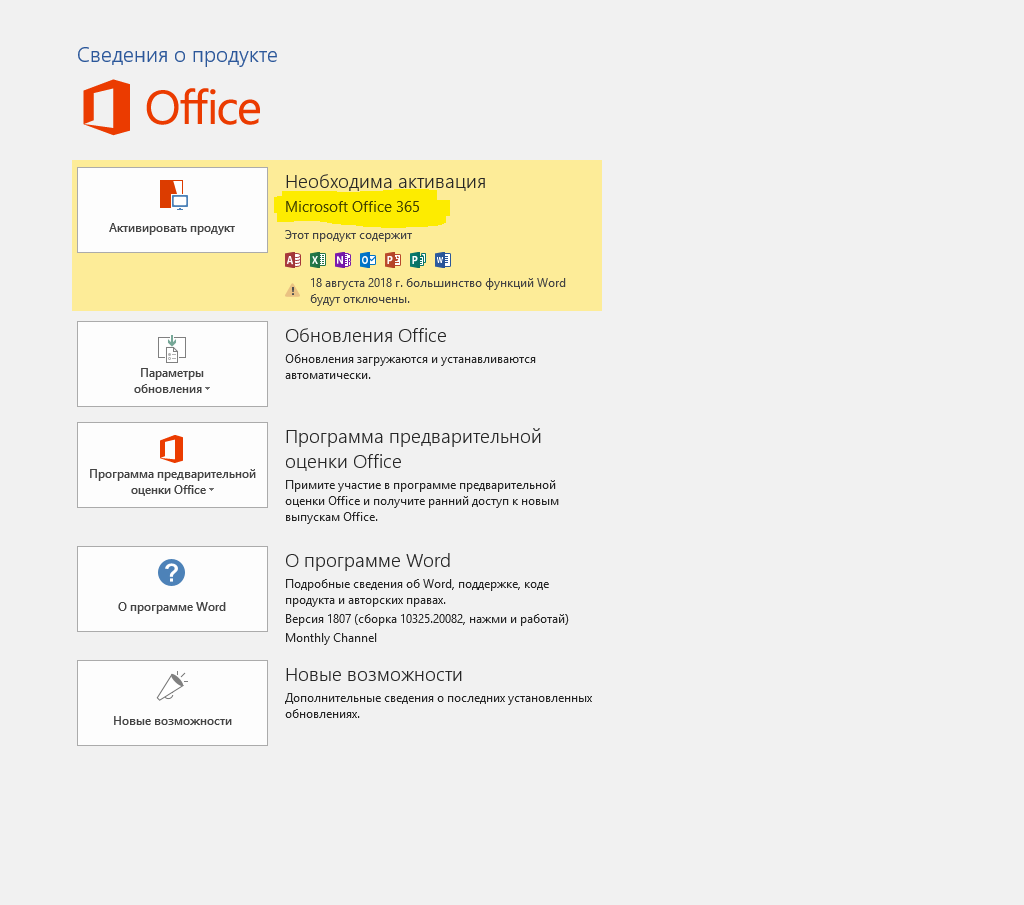Click the Сведения о продукте title
The height and width of the screenshot is (905, 1024).
[177, 55]
